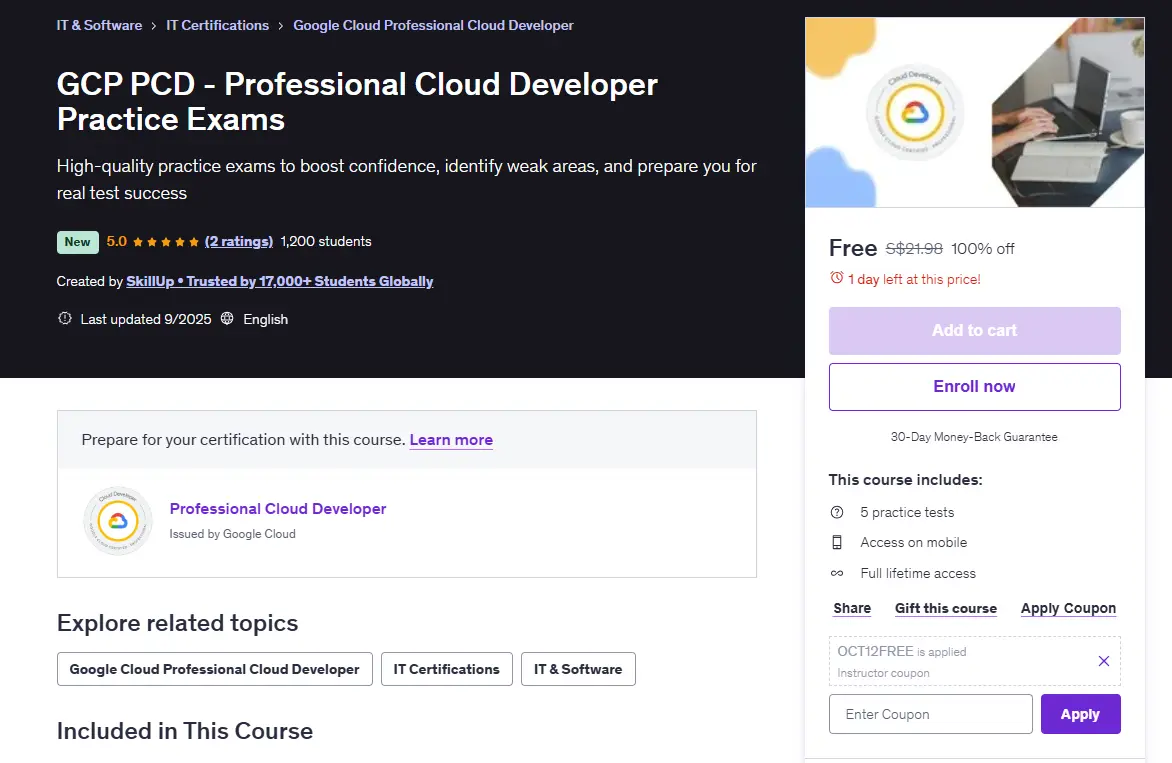
Task: Click the Add to cart button
Action: [x=975, y=330]
